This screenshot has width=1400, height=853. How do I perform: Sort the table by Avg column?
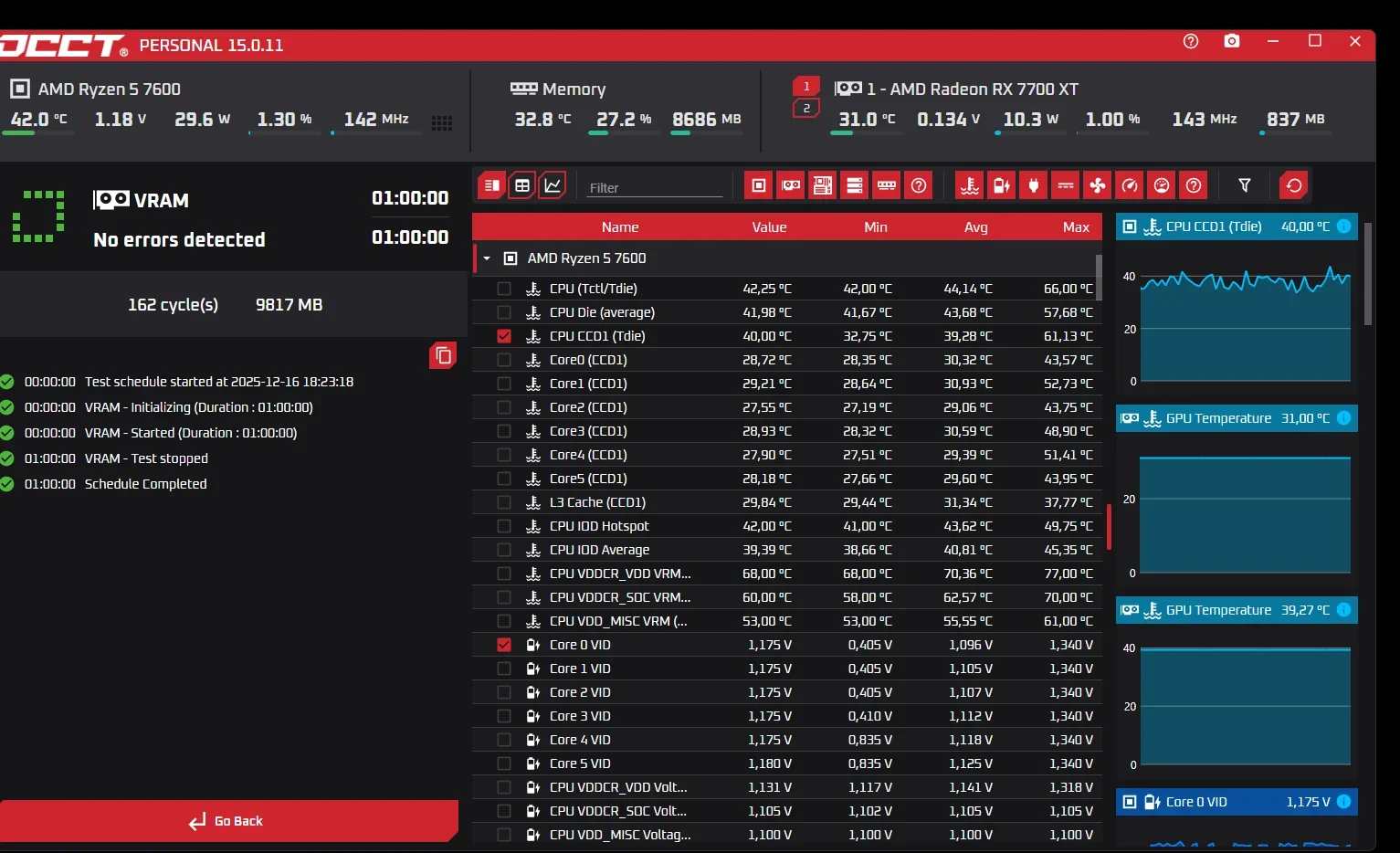pos(976,227)
